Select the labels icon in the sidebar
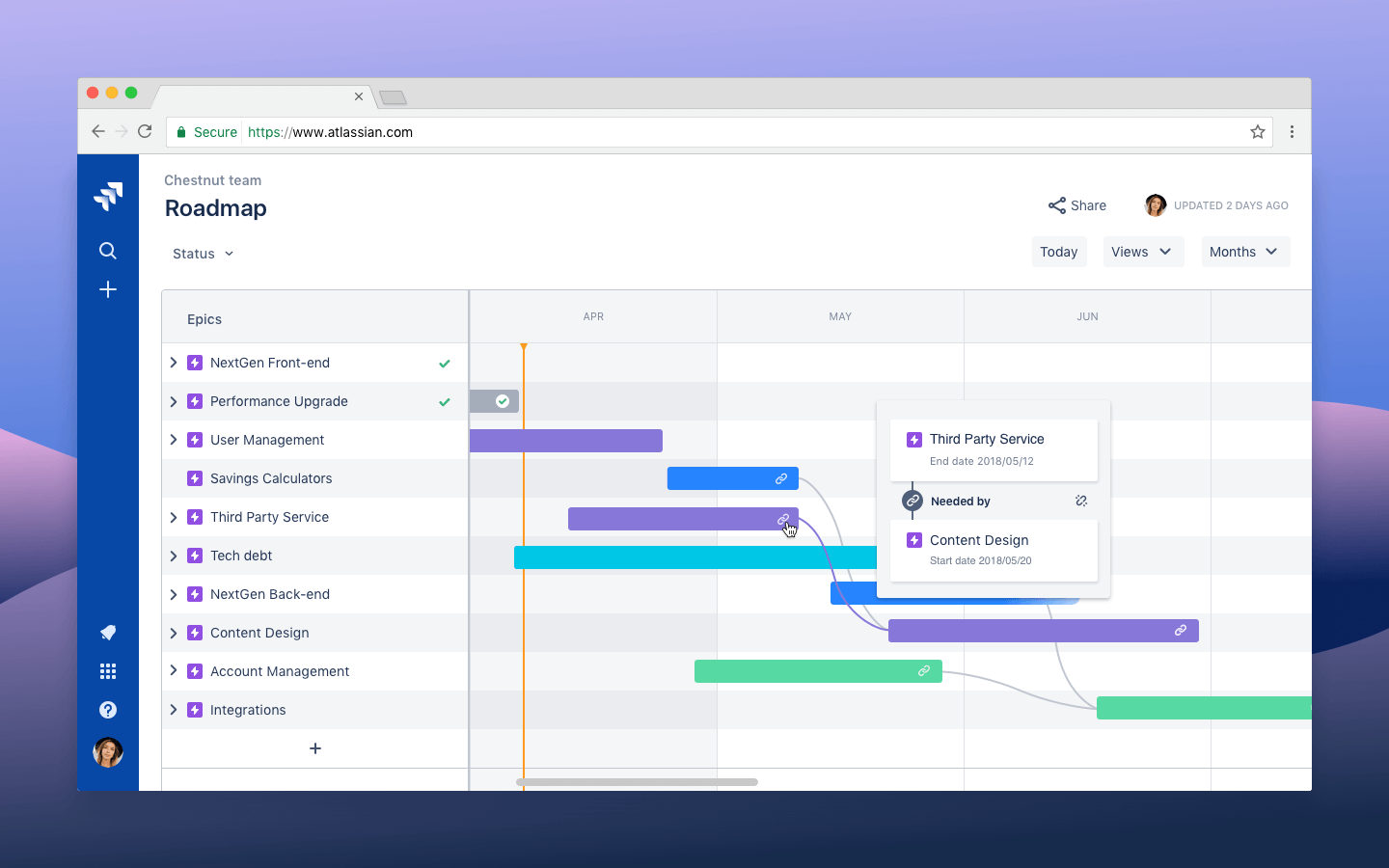This screenshot has height=868, width=1389. click(107, 633)
